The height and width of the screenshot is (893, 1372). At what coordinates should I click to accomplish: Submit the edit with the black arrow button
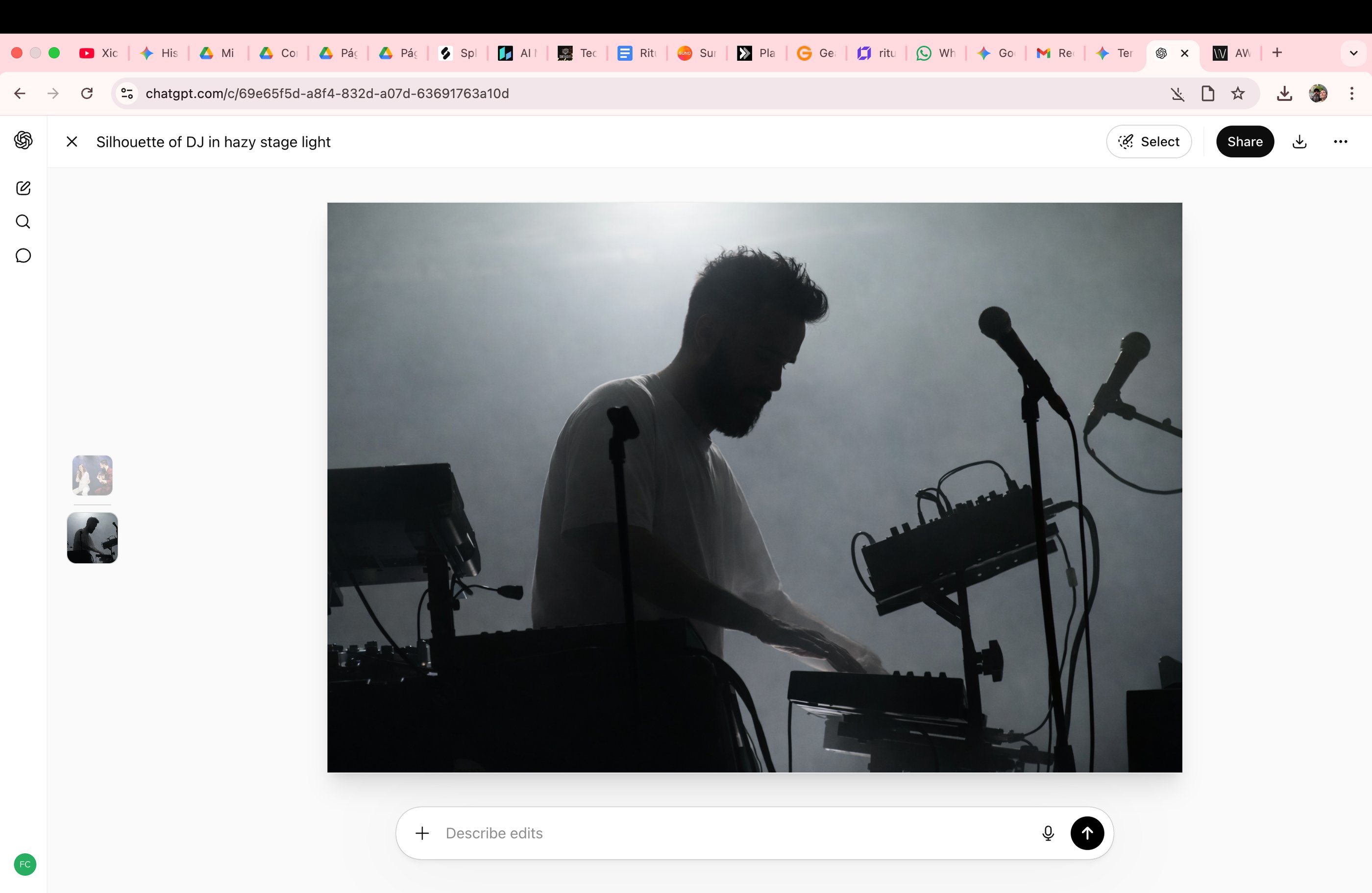click(1087, 833)
